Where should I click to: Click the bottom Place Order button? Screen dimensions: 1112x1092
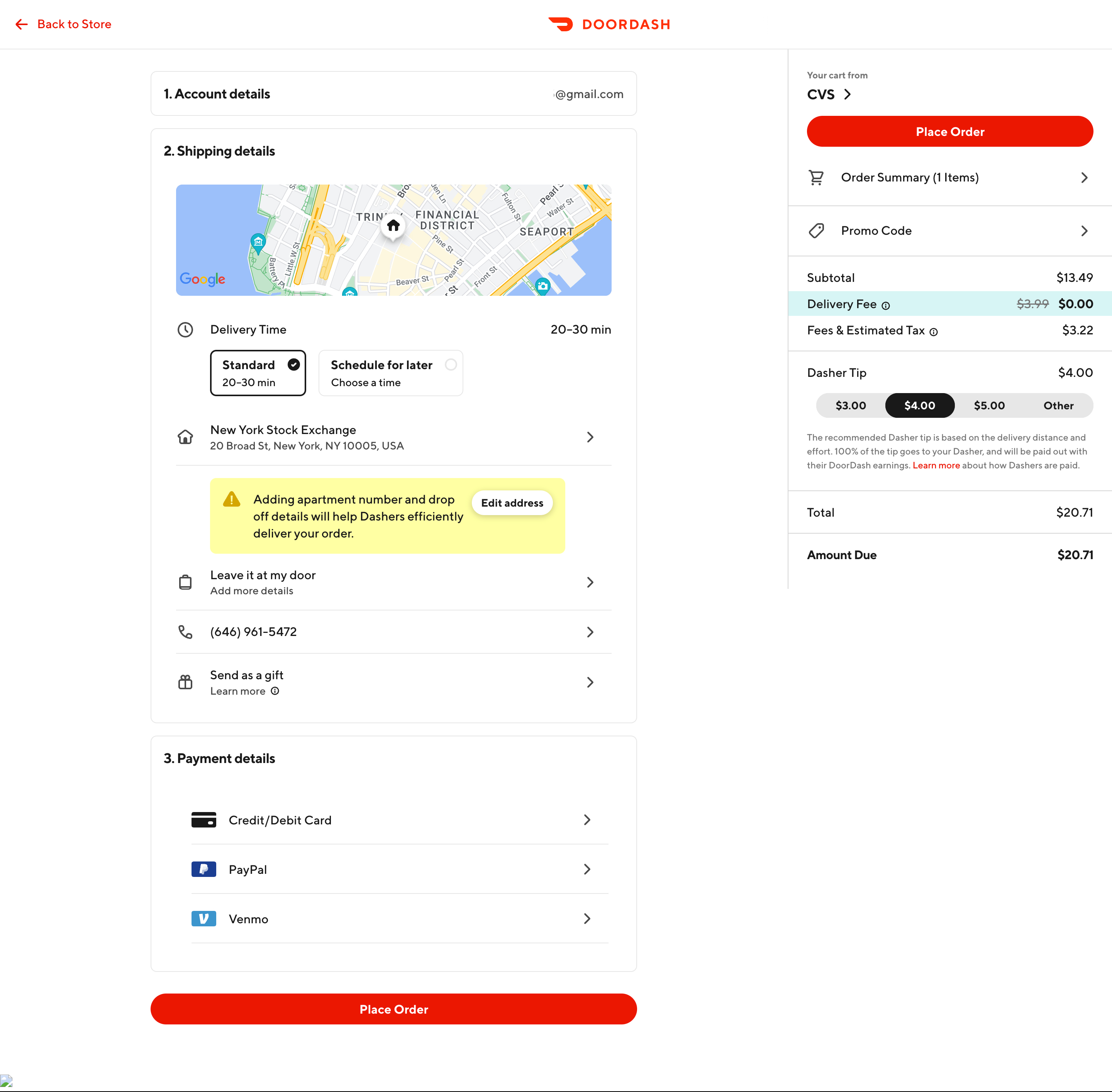[x=393, y=1009]
